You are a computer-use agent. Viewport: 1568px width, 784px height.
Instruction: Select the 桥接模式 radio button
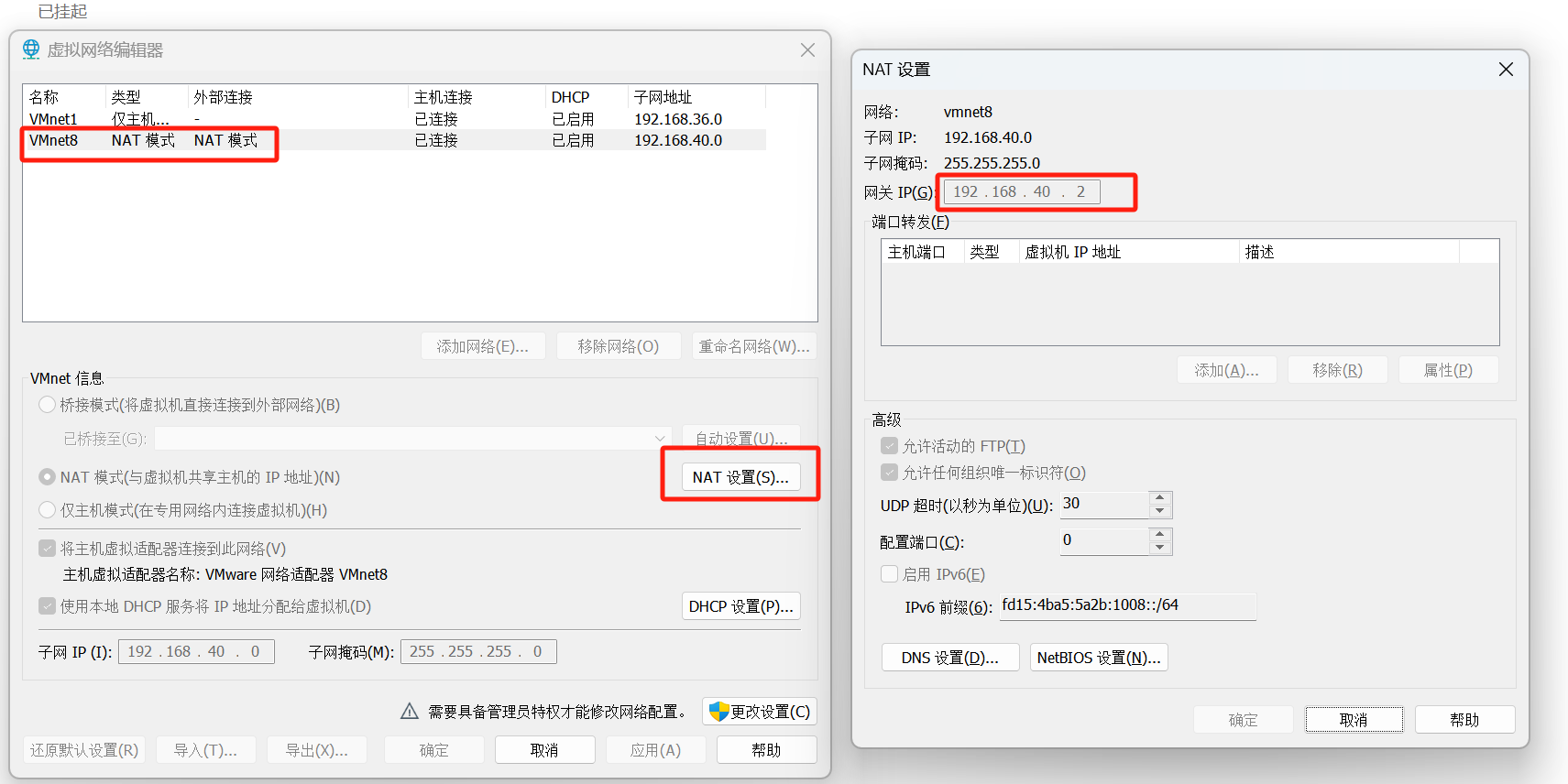(47, 405)
